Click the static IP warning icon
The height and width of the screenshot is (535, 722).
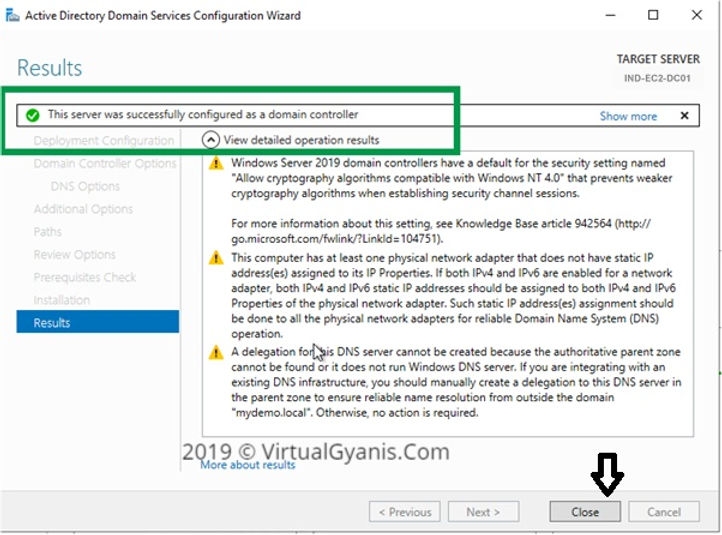pyautogui.click(x=216, y=258)
